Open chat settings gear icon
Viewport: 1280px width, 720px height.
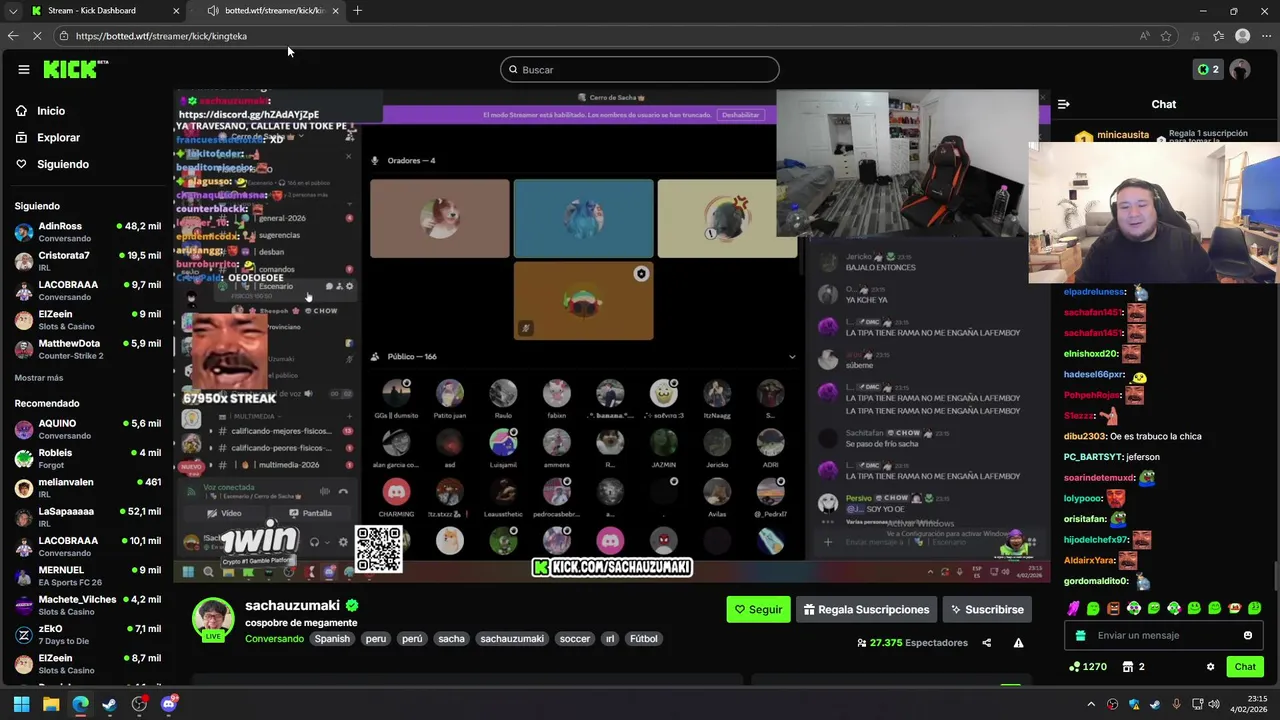(1210, 667)
